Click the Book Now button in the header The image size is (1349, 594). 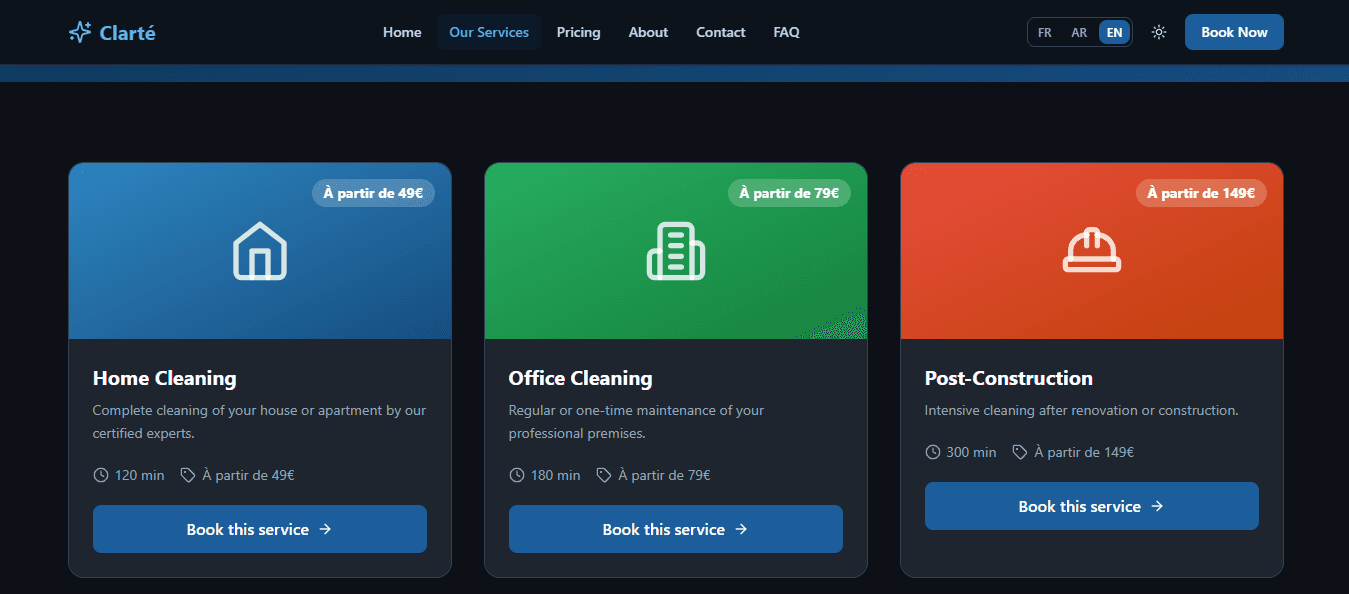pos(1234,32)
